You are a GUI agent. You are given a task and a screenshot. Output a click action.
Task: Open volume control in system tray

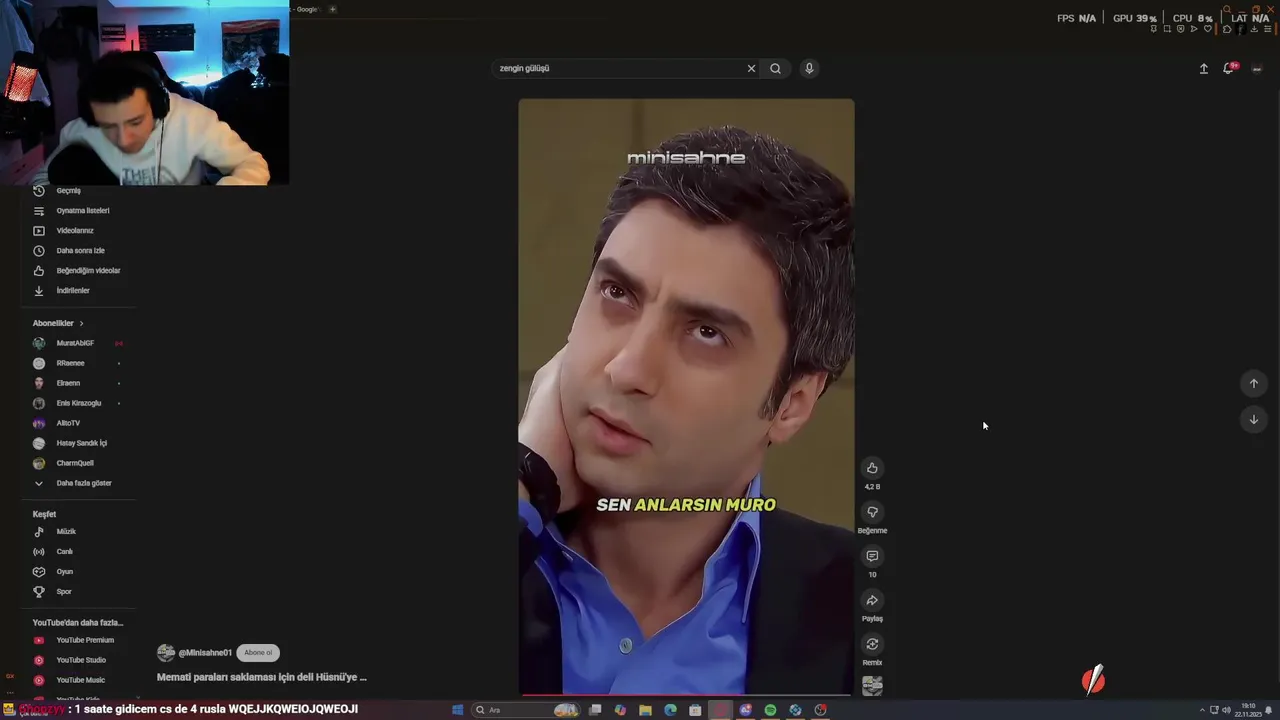(1226, 710)
